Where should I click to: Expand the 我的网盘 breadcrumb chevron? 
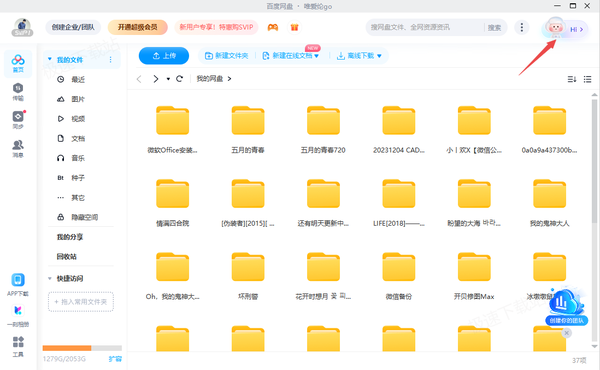(x=230, y=79)
